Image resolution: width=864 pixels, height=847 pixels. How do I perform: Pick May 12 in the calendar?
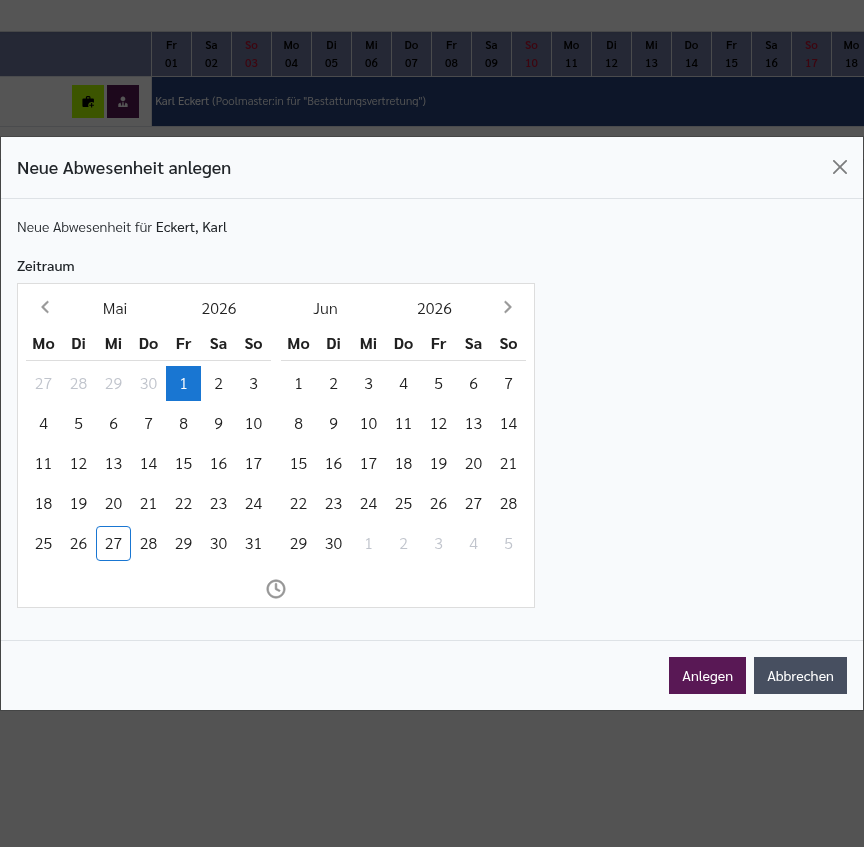(x=78, y=463)
